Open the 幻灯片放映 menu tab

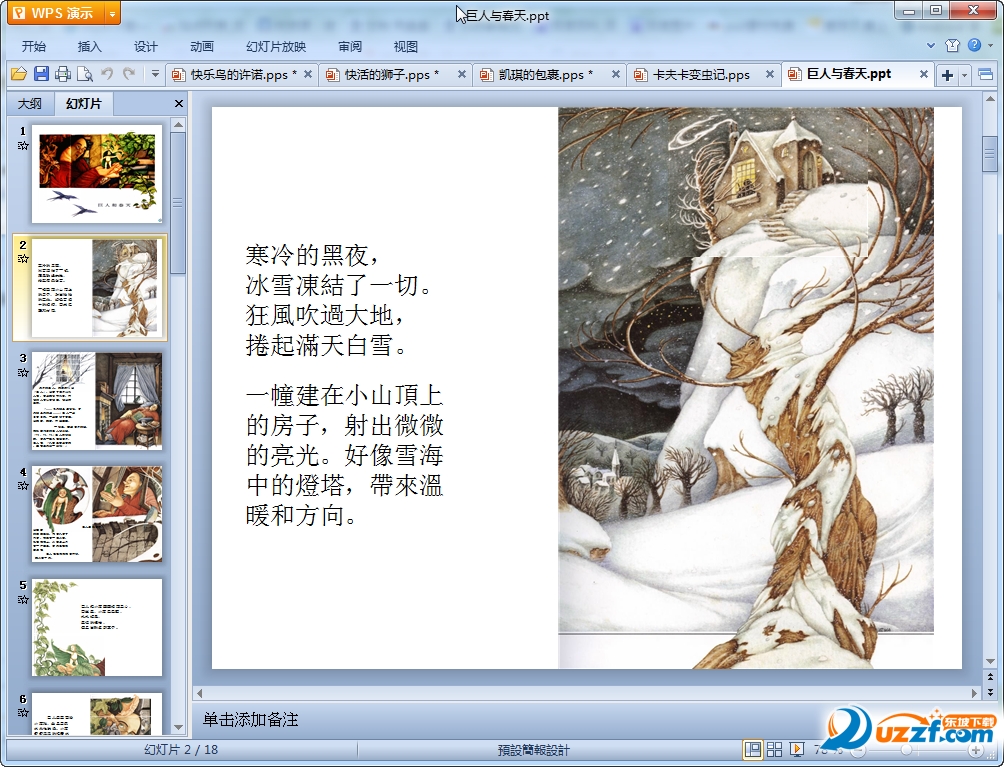click(x=276, y=46)
